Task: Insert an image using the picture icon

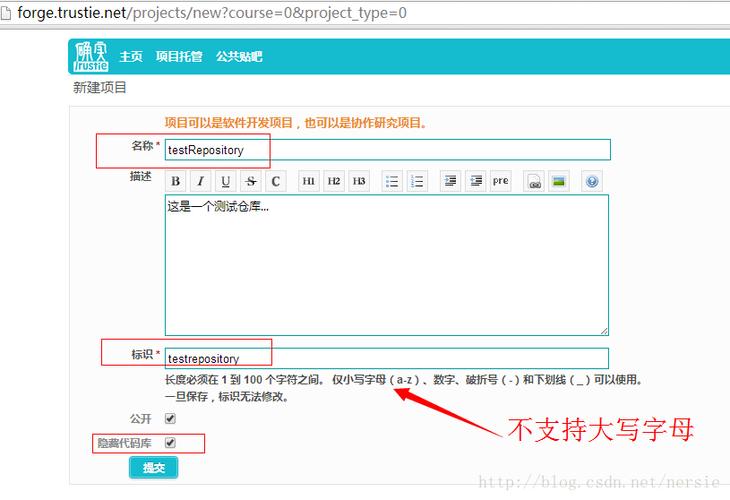Action: pyautogui.click(x=559, y=181)
